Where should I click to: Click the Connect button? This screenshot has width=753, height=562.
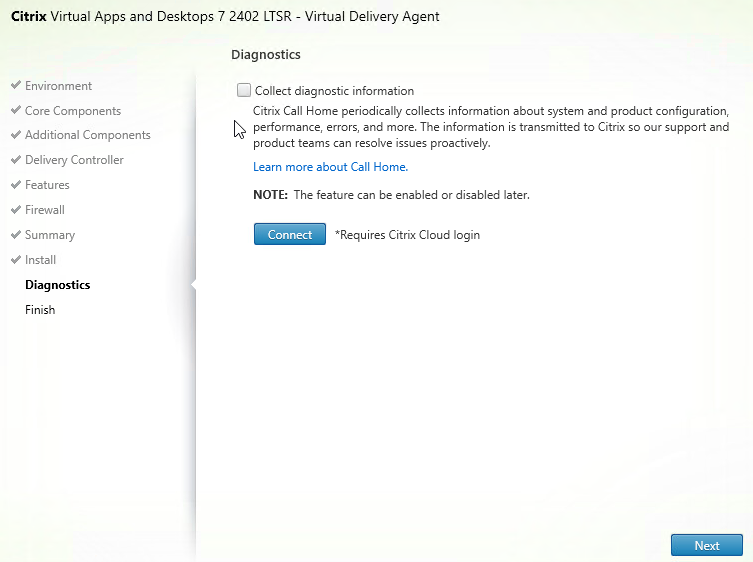[290, 234]
